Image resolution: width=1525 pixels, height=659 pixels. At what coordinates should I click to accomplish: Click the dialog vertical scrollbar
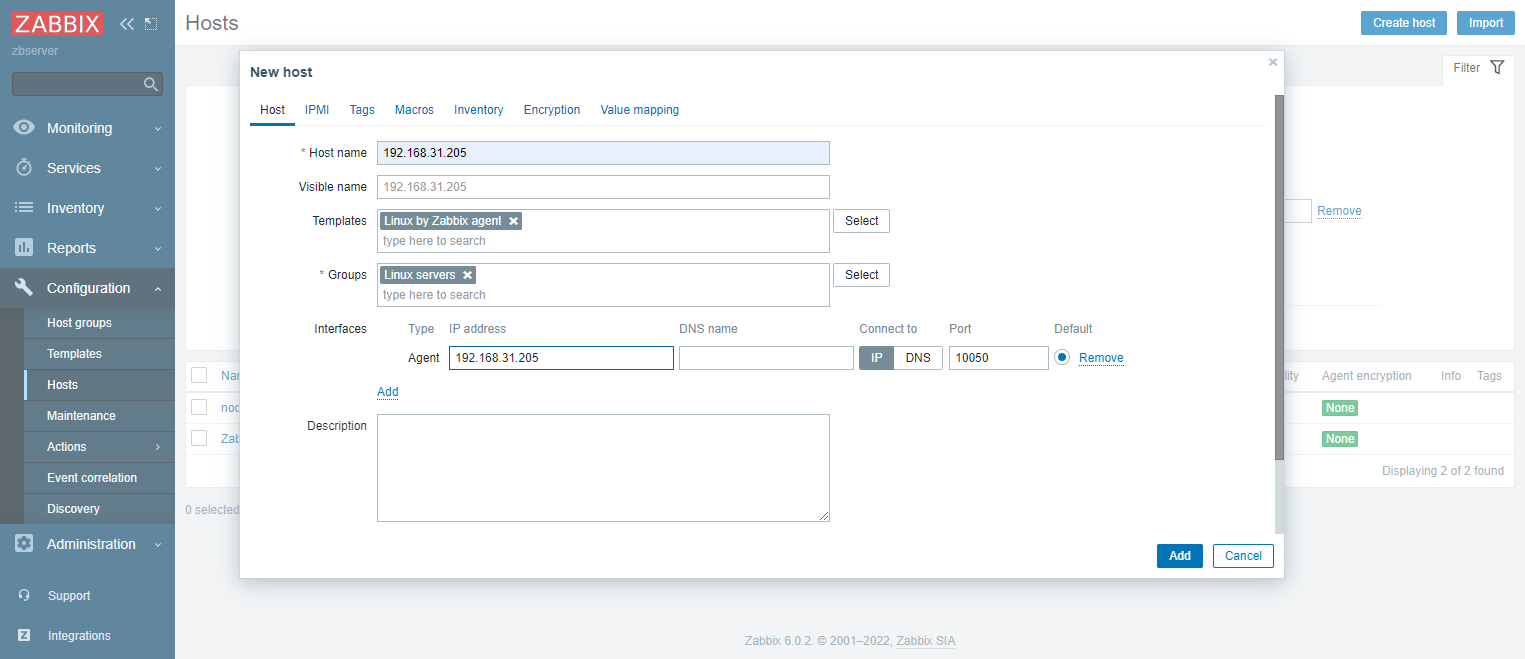1279,277
